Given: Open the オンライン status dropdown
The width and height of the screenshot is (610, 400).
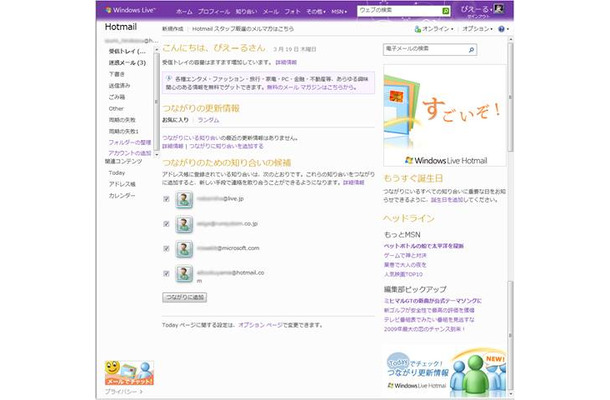Looking at the screenshot, I should coord(438,29).
